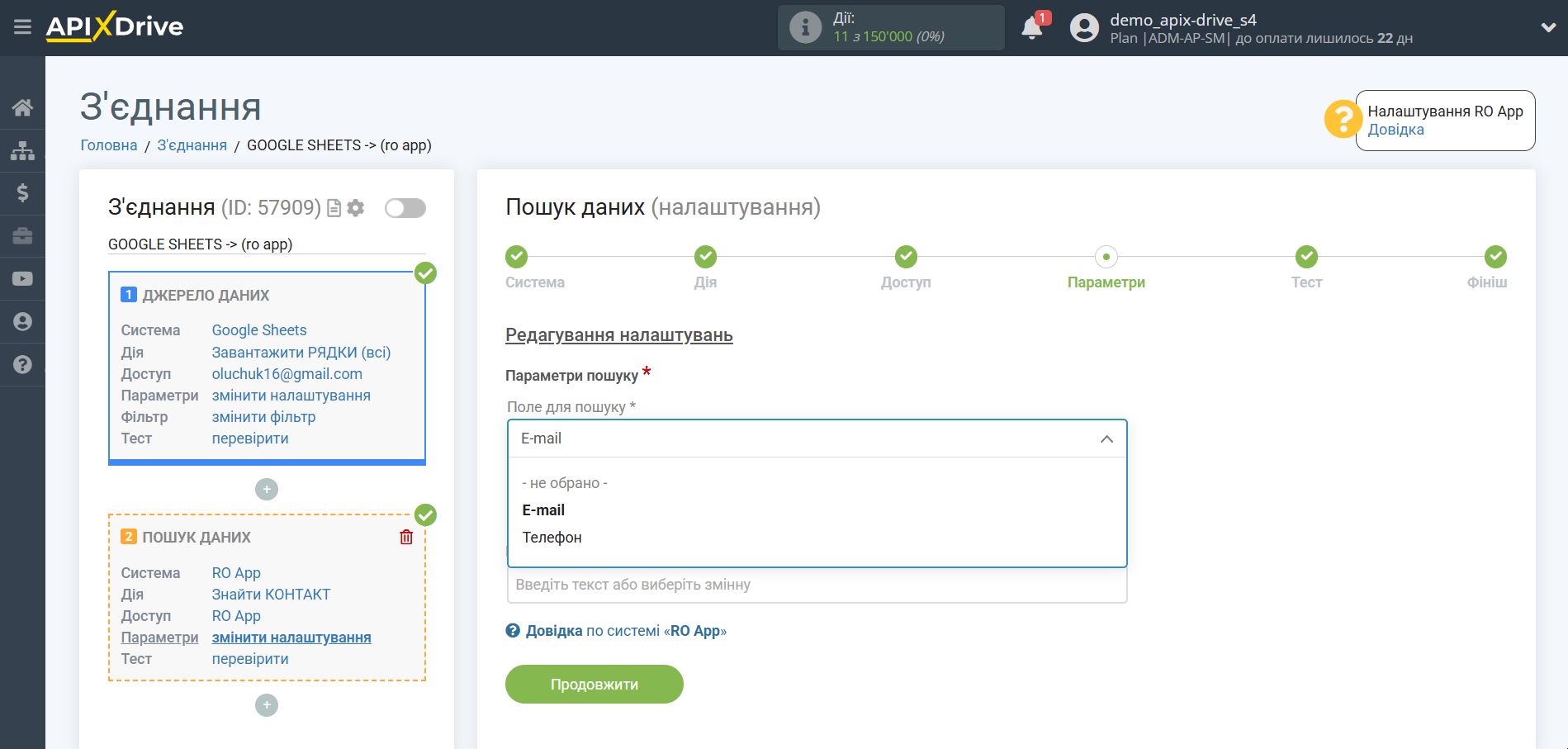Open the З'єднання breadcrumb link
Viewport: 1568px width, 749px height.
click(x=192, y=145)
